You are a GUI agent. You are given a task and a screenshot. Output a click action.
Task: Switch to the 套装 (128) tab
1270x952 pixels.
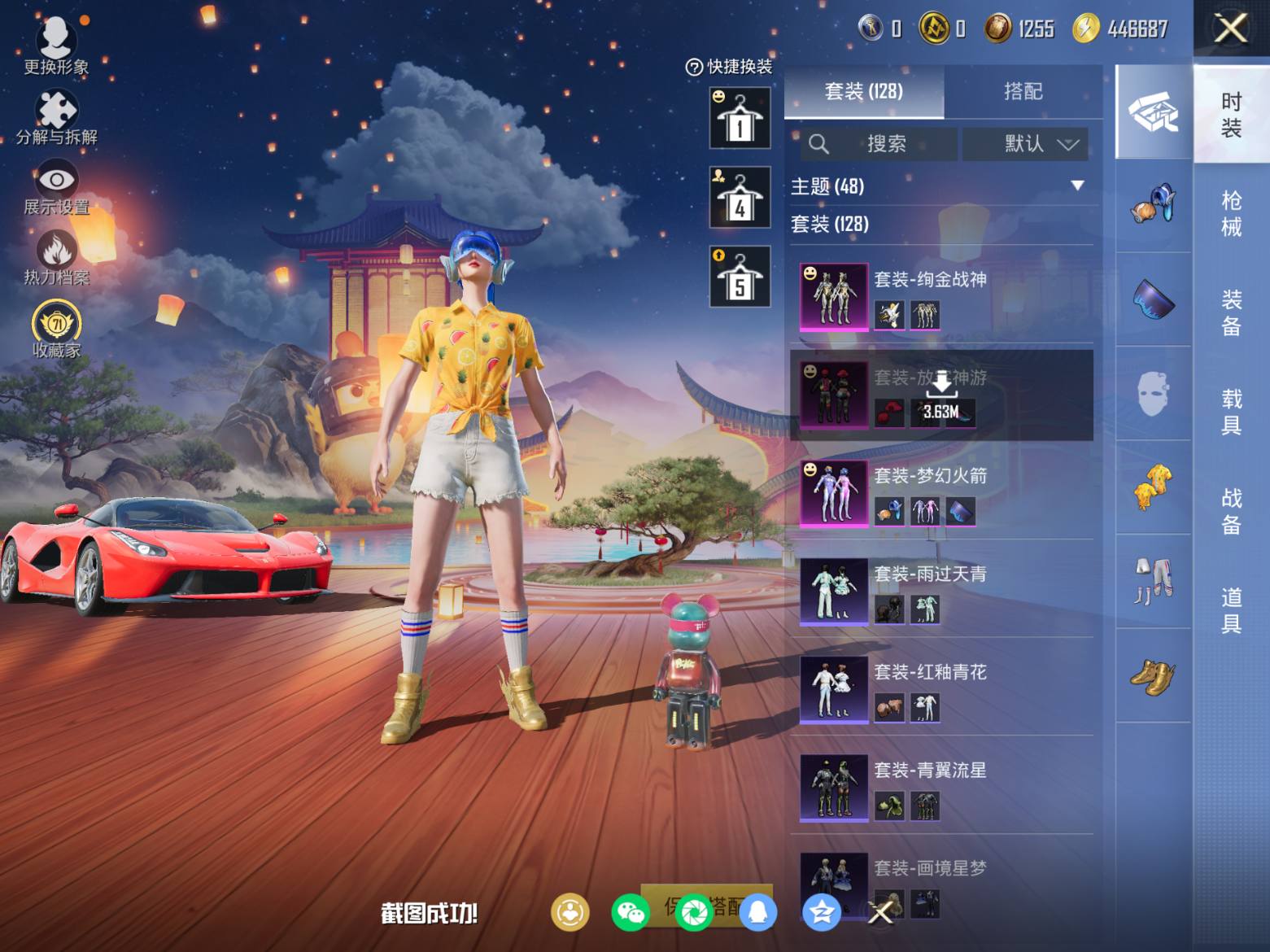tap(864, 92)
